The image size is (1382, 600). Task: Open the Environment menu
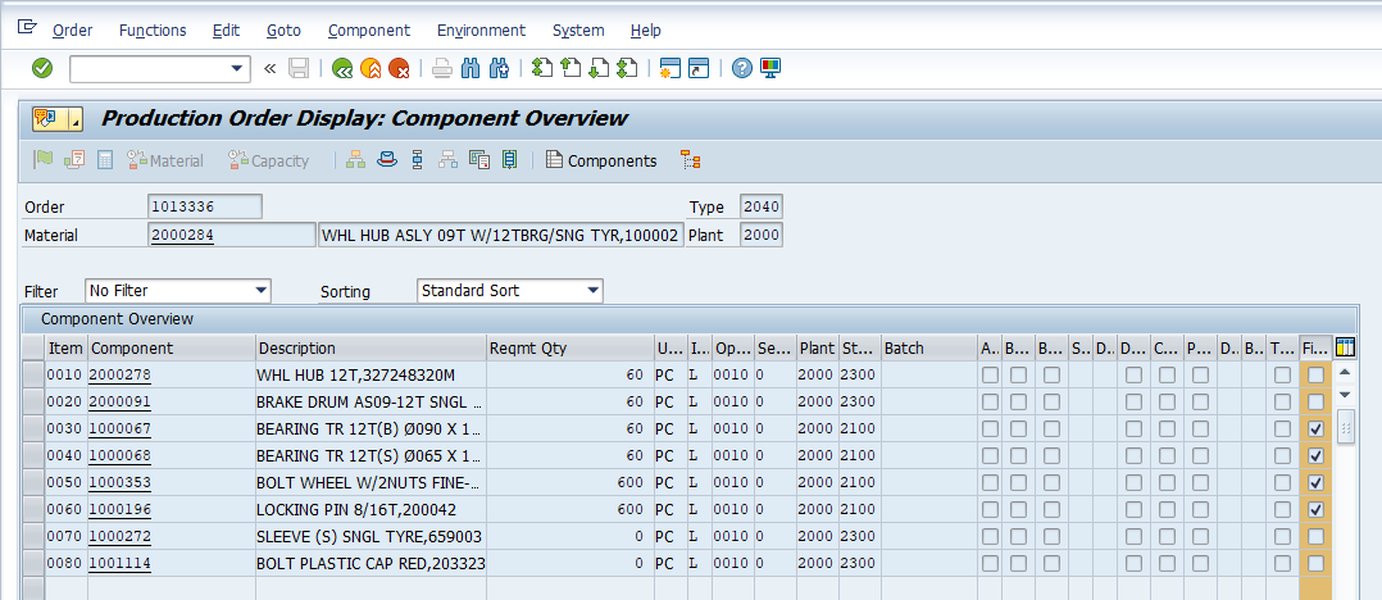click(481, 30)
